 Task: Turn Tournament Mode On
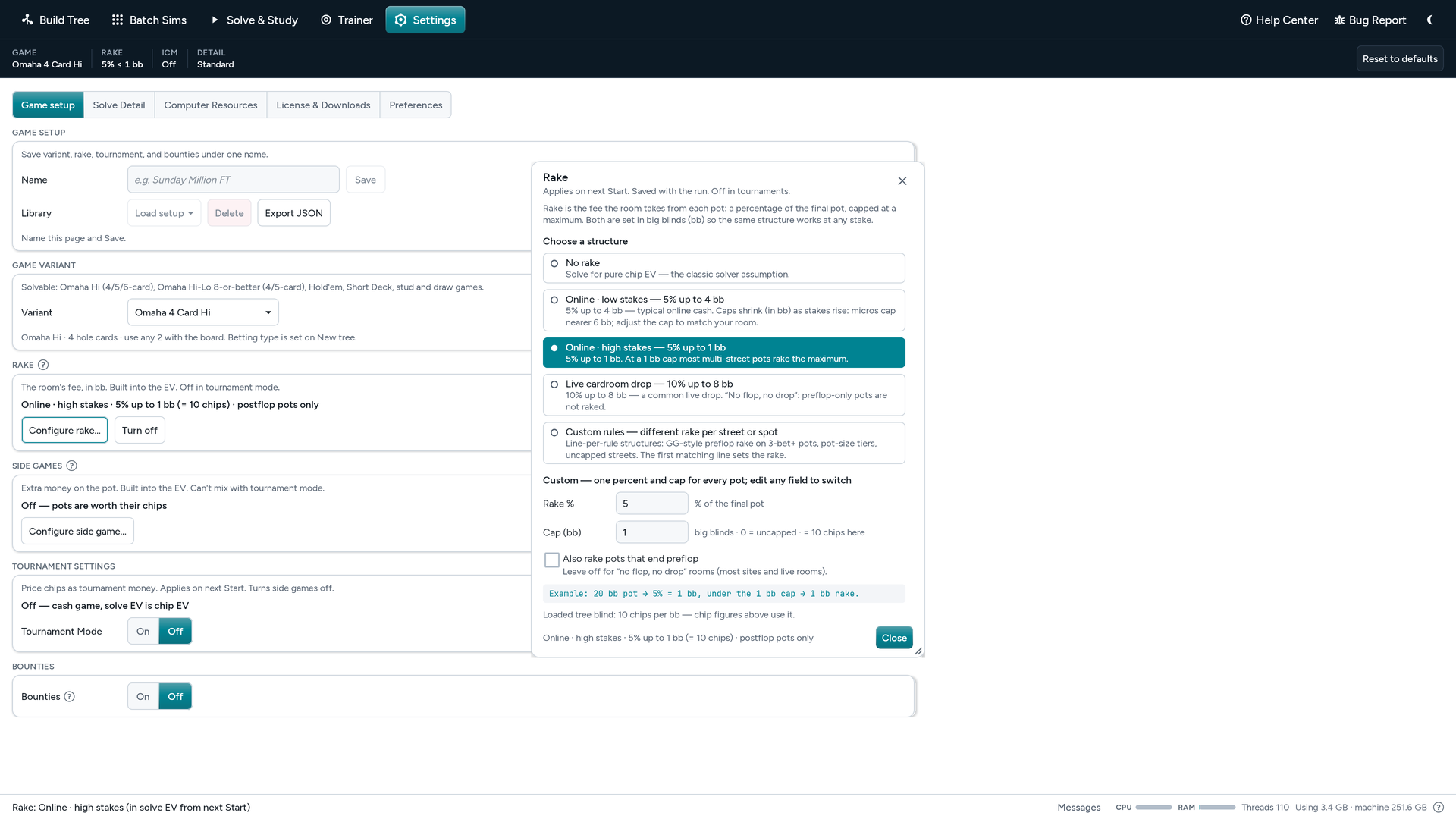tap(143, 631)
